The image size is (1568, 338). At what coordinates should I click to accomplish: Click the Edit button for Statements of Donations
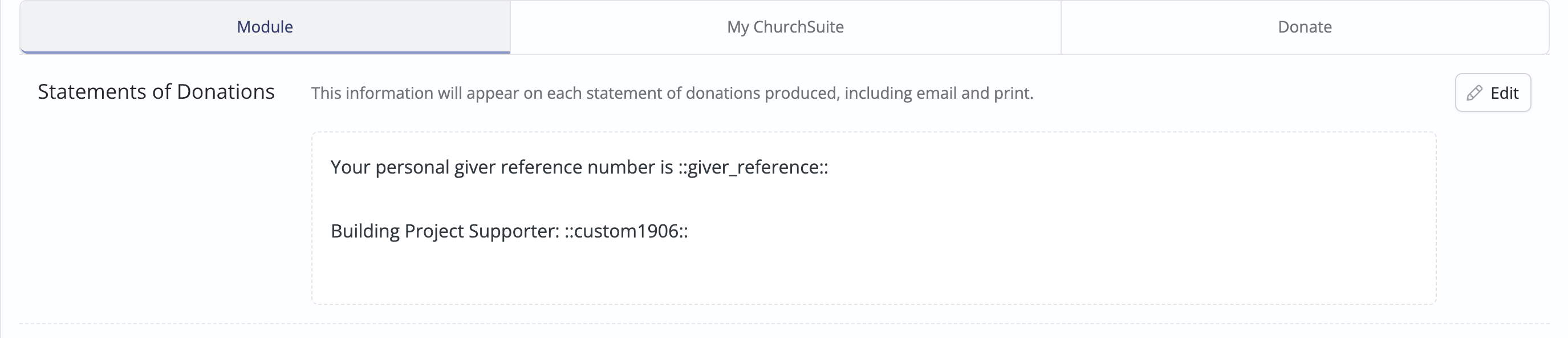point(1493,92)
